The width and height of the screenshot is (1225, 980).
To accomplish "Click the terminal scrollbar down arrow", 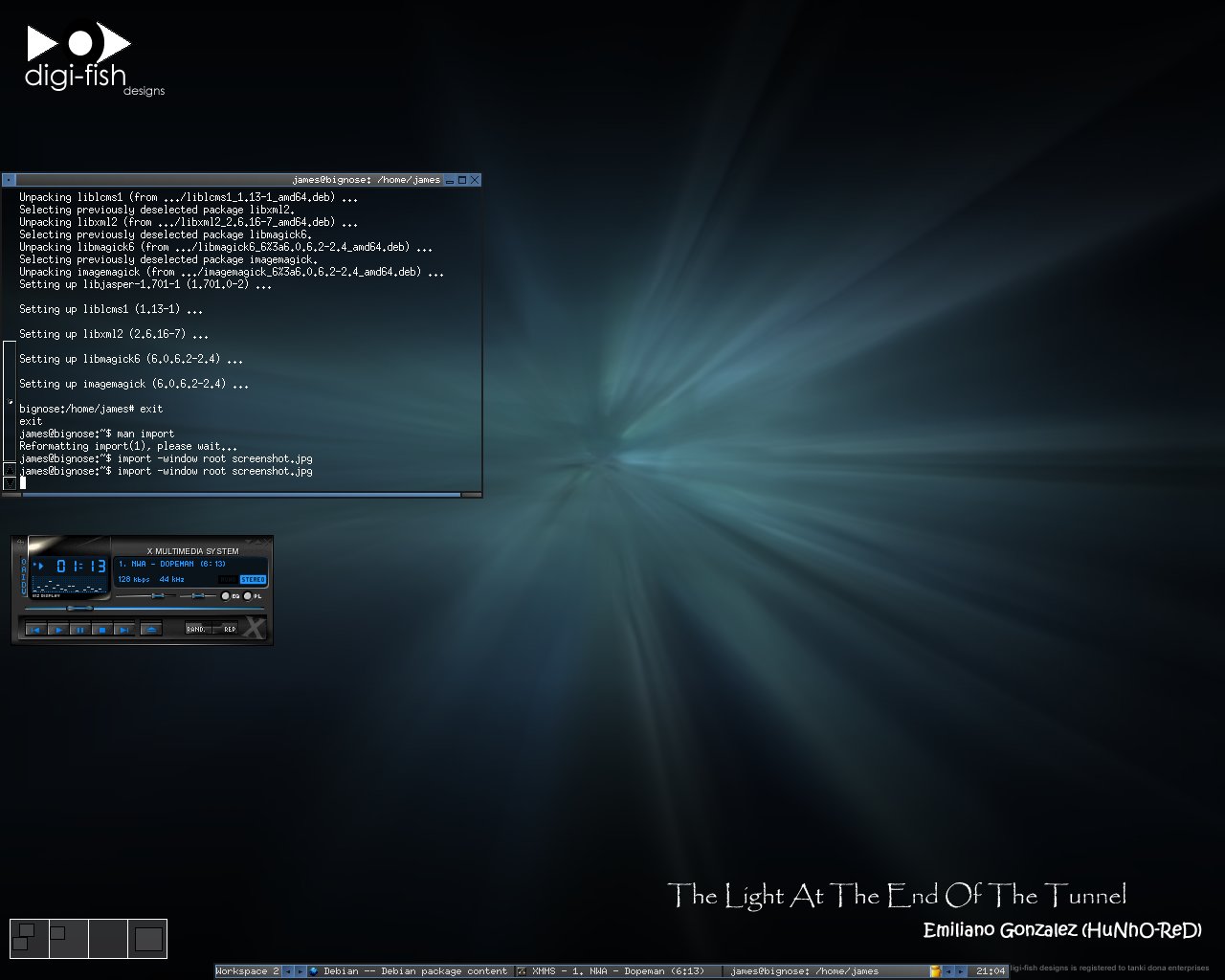I will click(10, 483).
